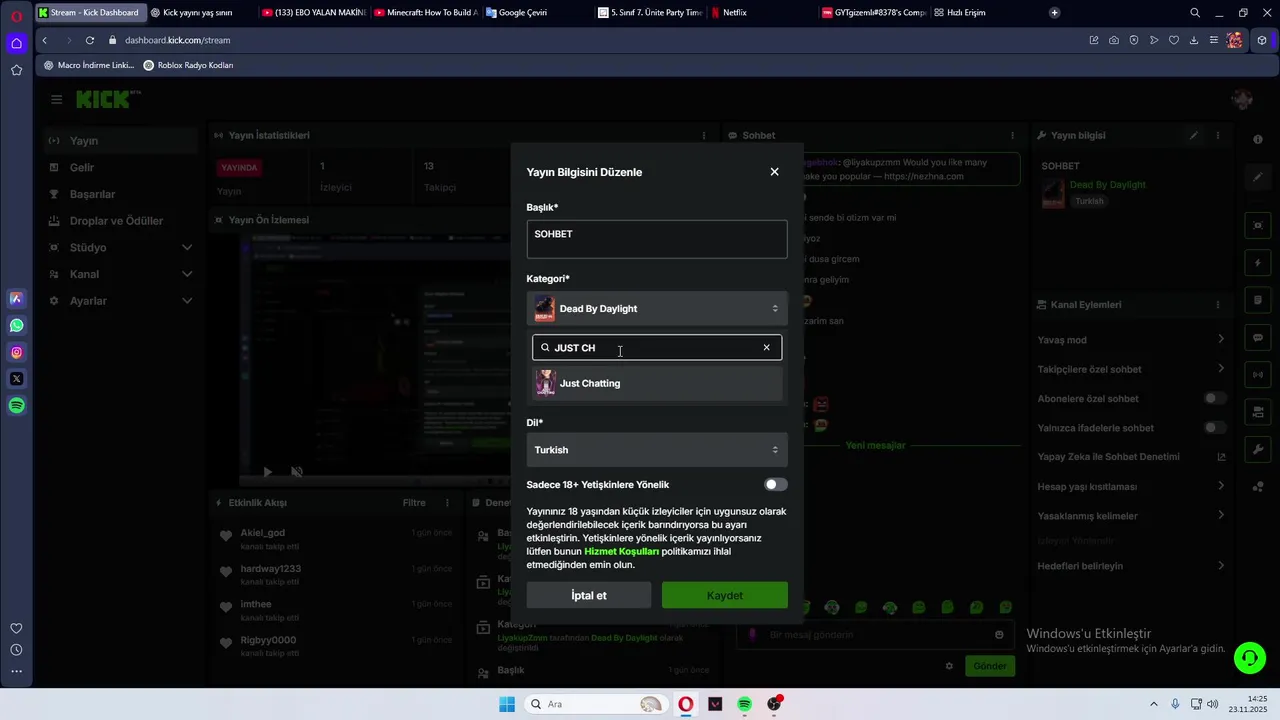Click the category search field with JUST CH
The height and width of the screenshot is (720, 1280).
pos(657,348)
